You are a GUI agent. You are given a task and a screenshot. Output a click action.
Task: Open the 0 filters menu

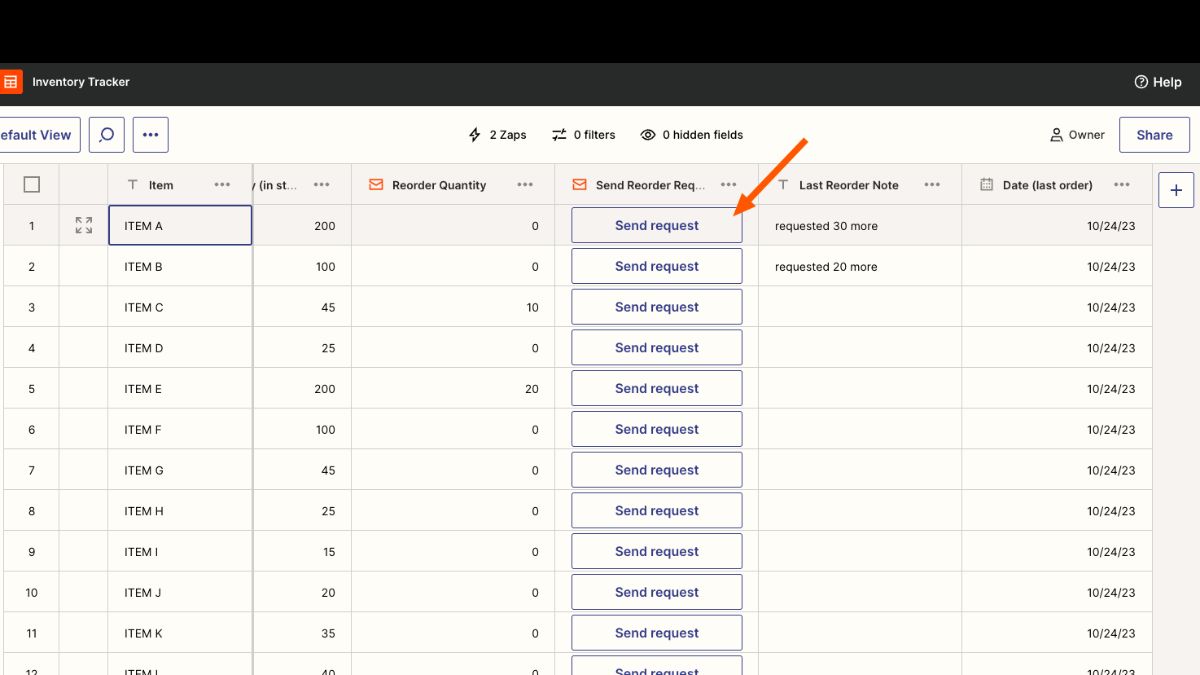click(x=584, y=135)
